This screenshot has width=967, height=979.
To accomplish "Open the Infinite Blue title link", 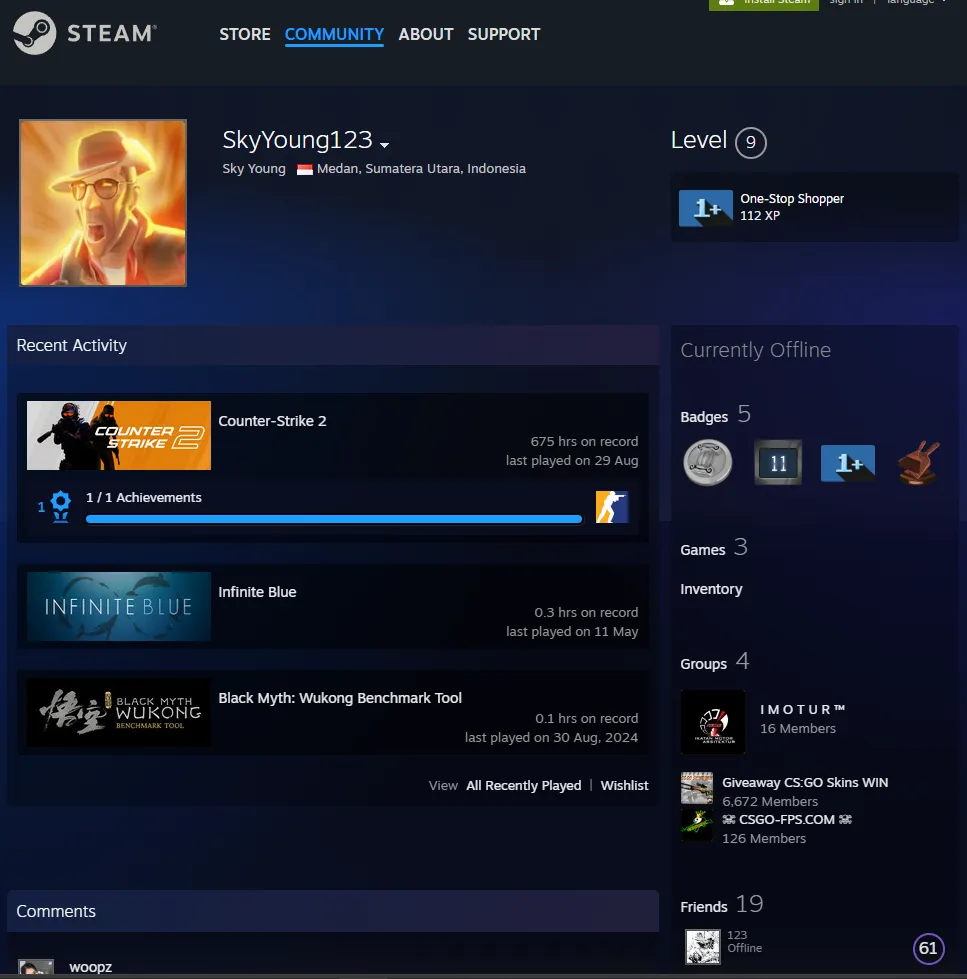I will coord(257,592).
